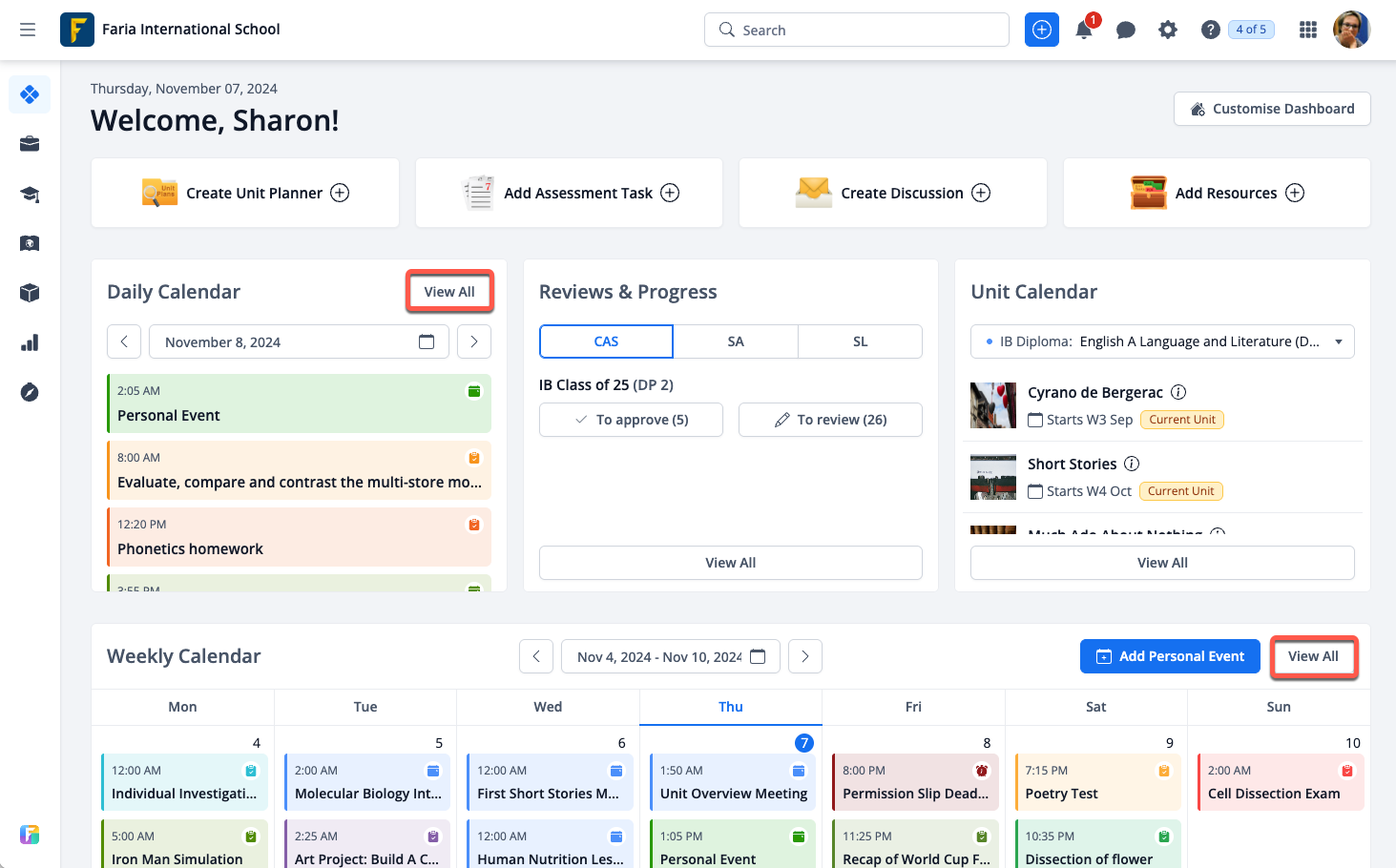The height and width of the screenshot is (868, 1396).
Task: Switch to the SL tab
Action: click(860, 341)
